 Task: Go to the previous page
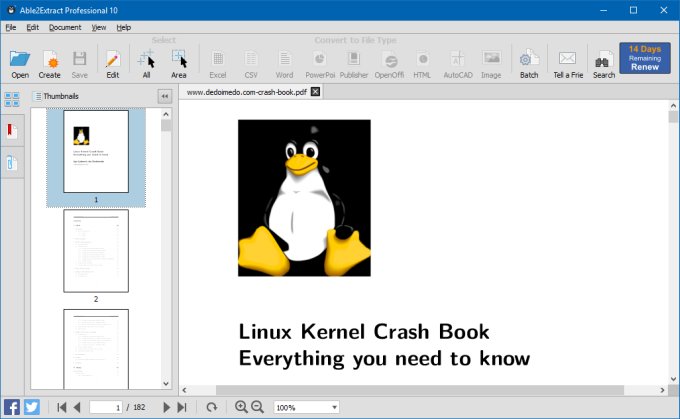(77, 407)
